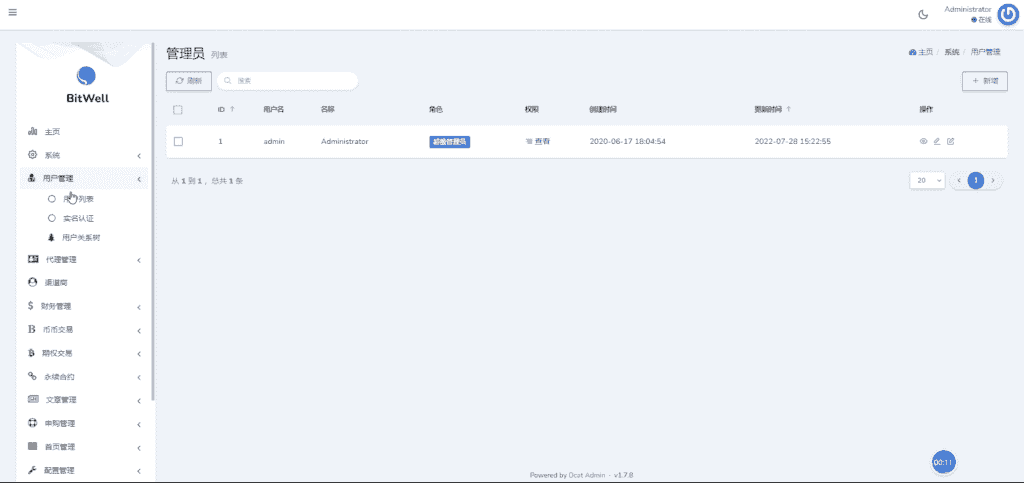Tick the select-all header checkbox
The image size is (1024, 483).
(x=178, y=110)
